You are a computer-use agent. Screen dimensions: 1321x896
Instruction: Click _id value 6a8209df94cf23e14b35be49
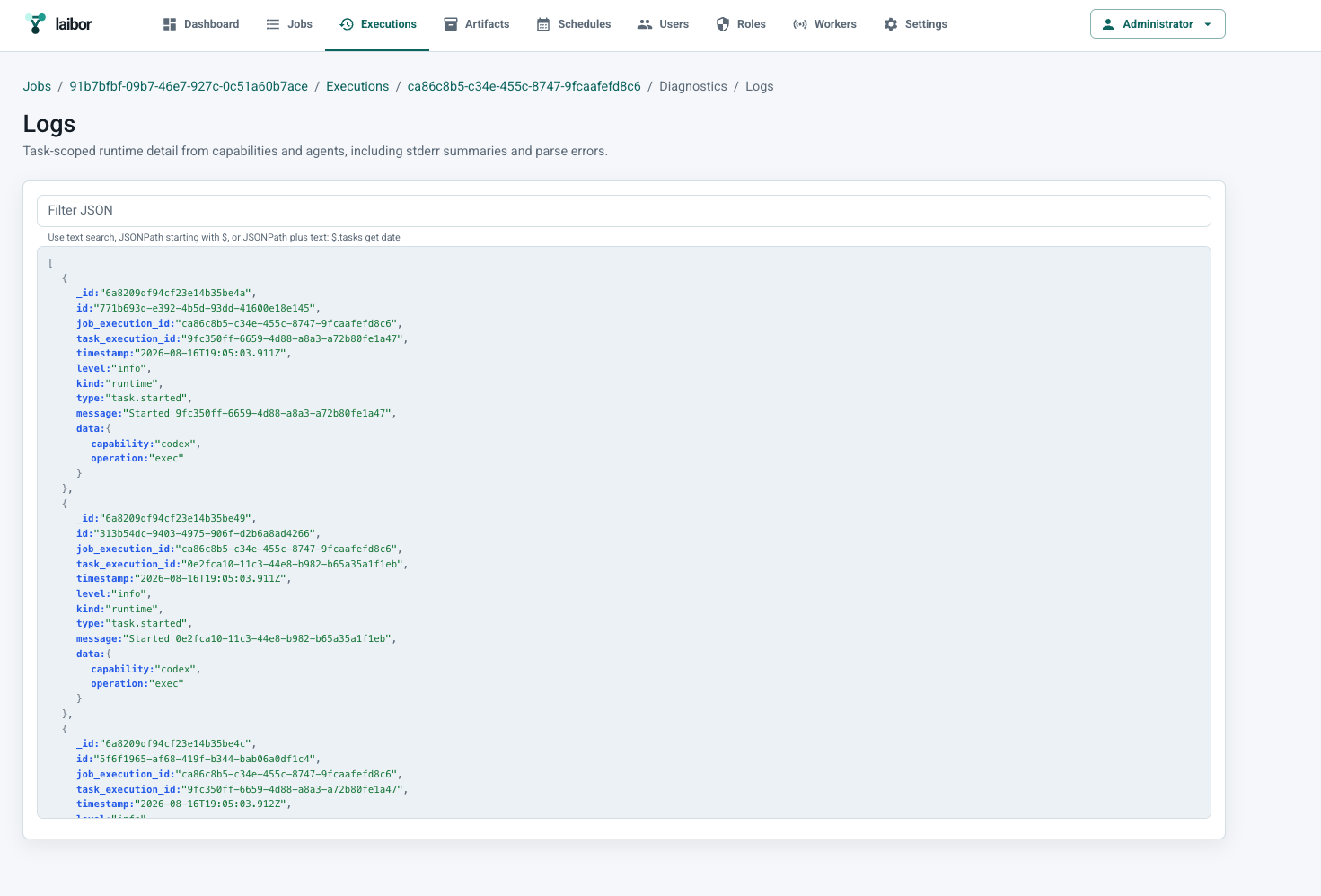coord(175,518)
